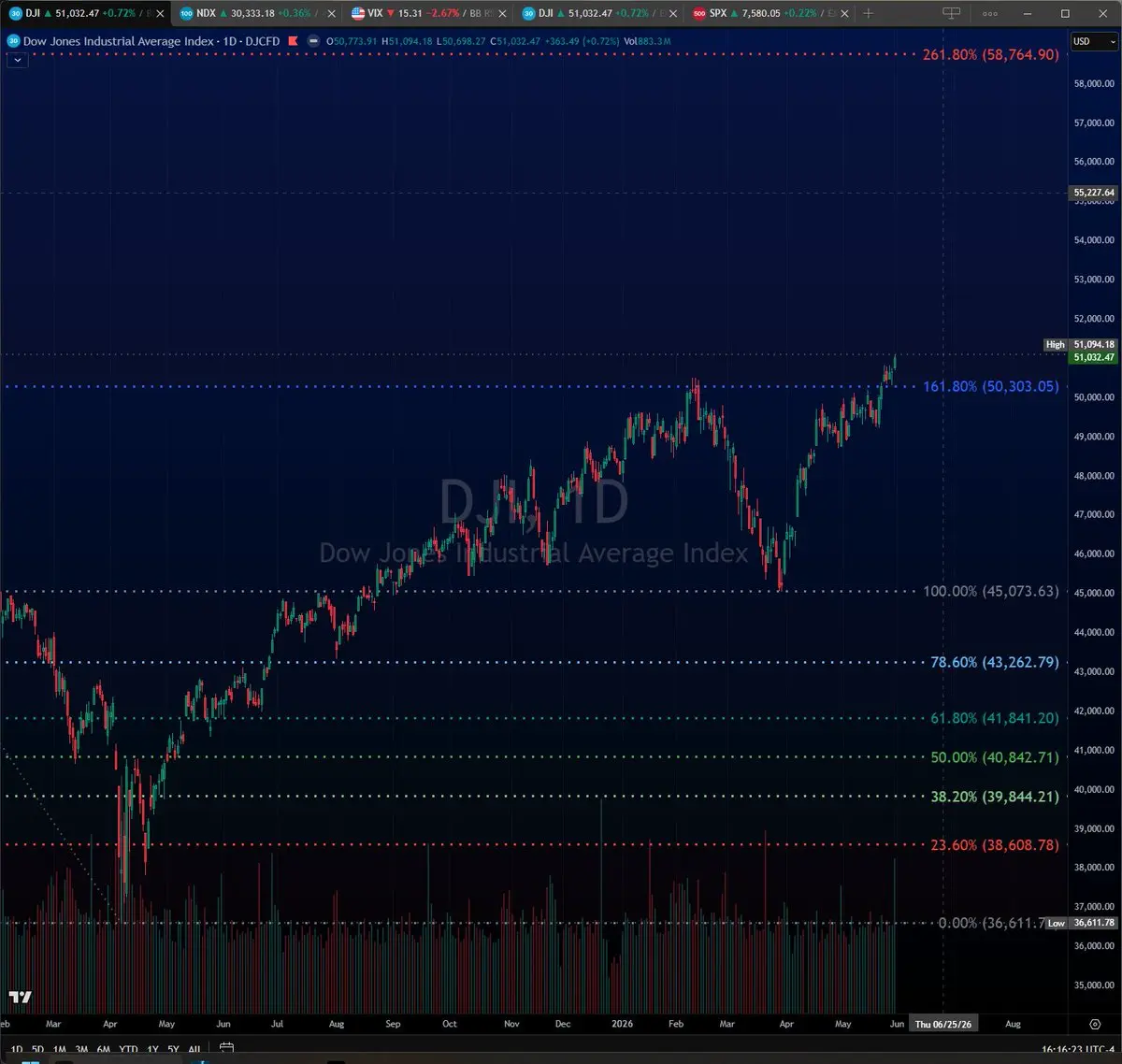Screen dimensions: 1122x1064
Task: Collapse the indicator legend chevron under the symbol
Action: (x=17, y=59)
